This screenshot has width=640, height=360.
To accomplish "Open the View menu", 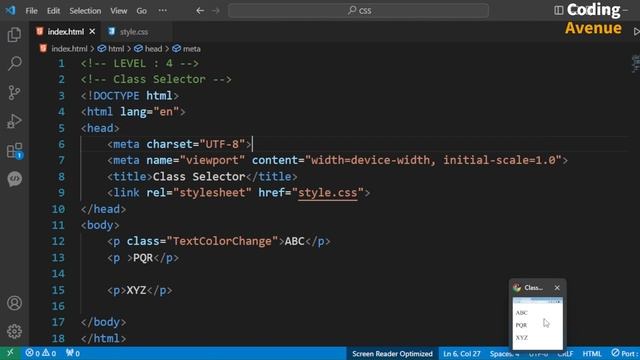I will click(118, 11).
